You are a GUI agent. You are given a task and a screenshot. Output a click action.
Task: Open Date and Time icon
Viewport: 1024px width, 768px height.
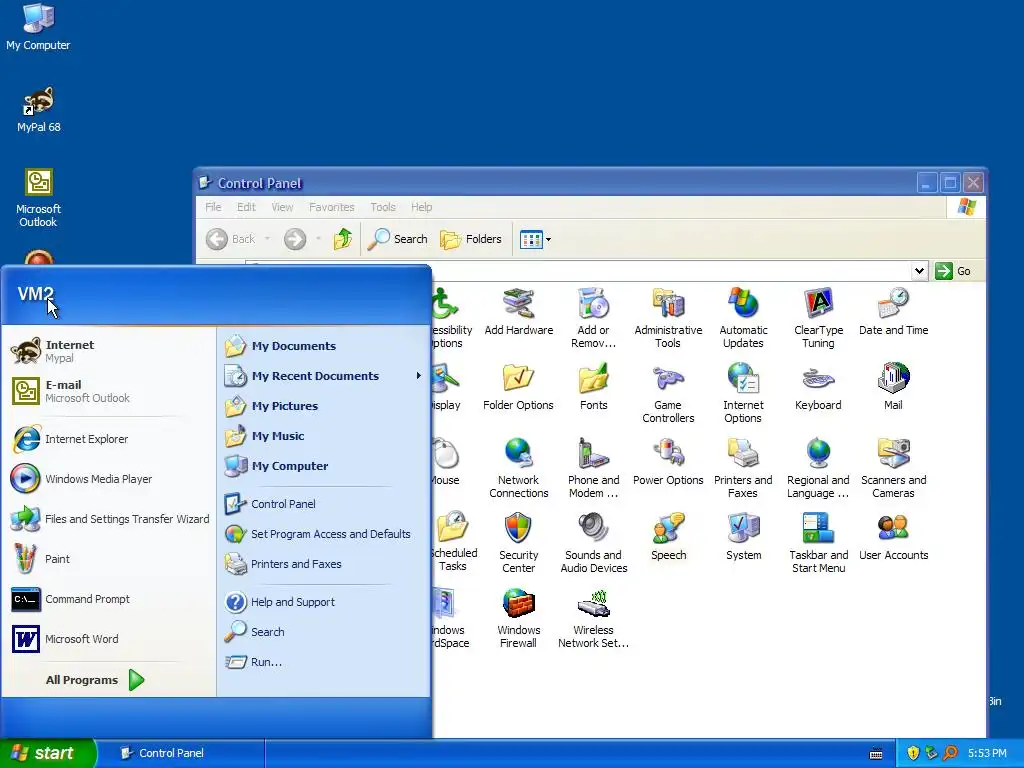tap(893, 313)
